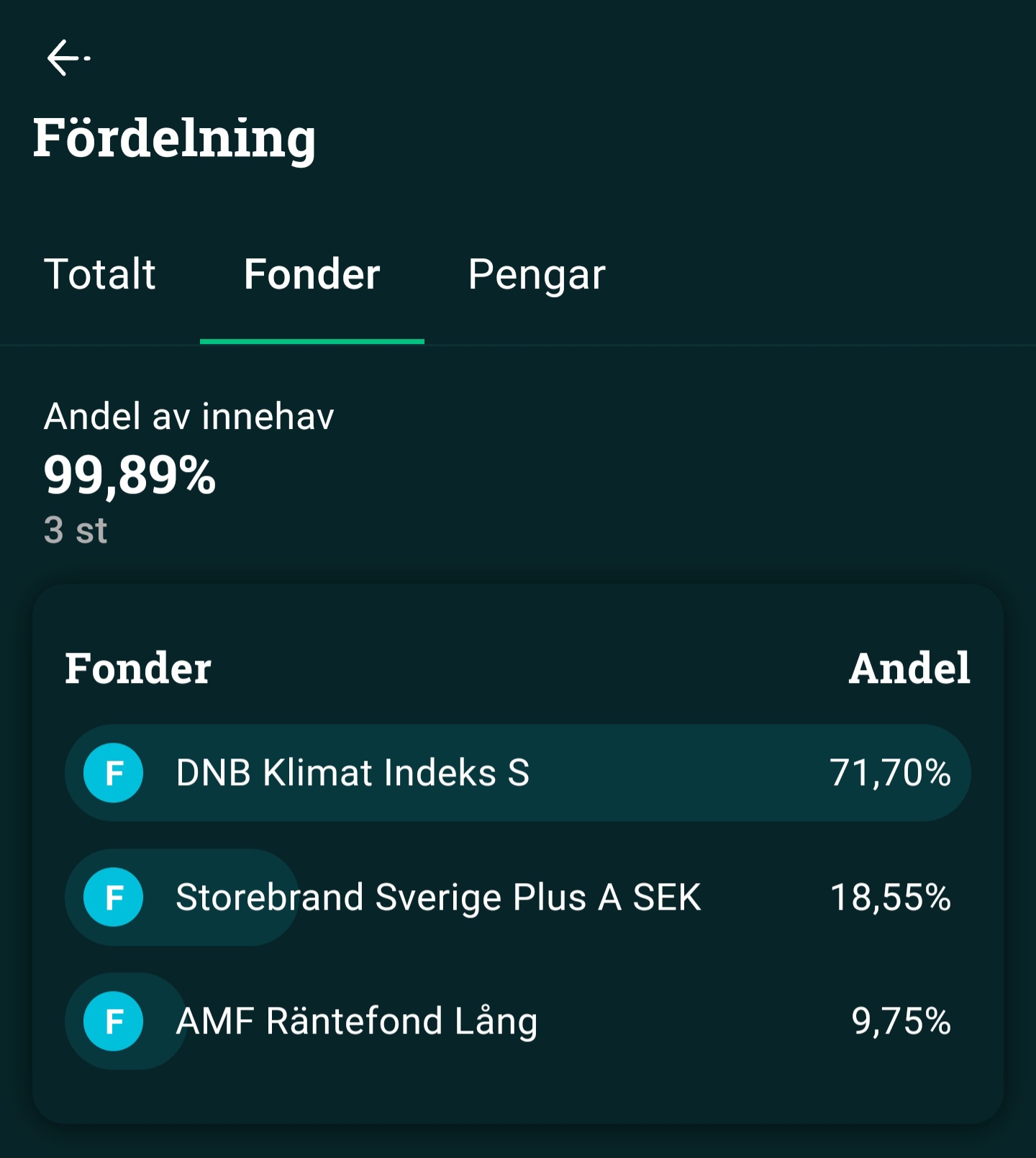The height and width of the screenshot is (1158, 1036).
Task: Click AMF Räntefond Lång fund icon
Action: click(x=113, y=1021)
